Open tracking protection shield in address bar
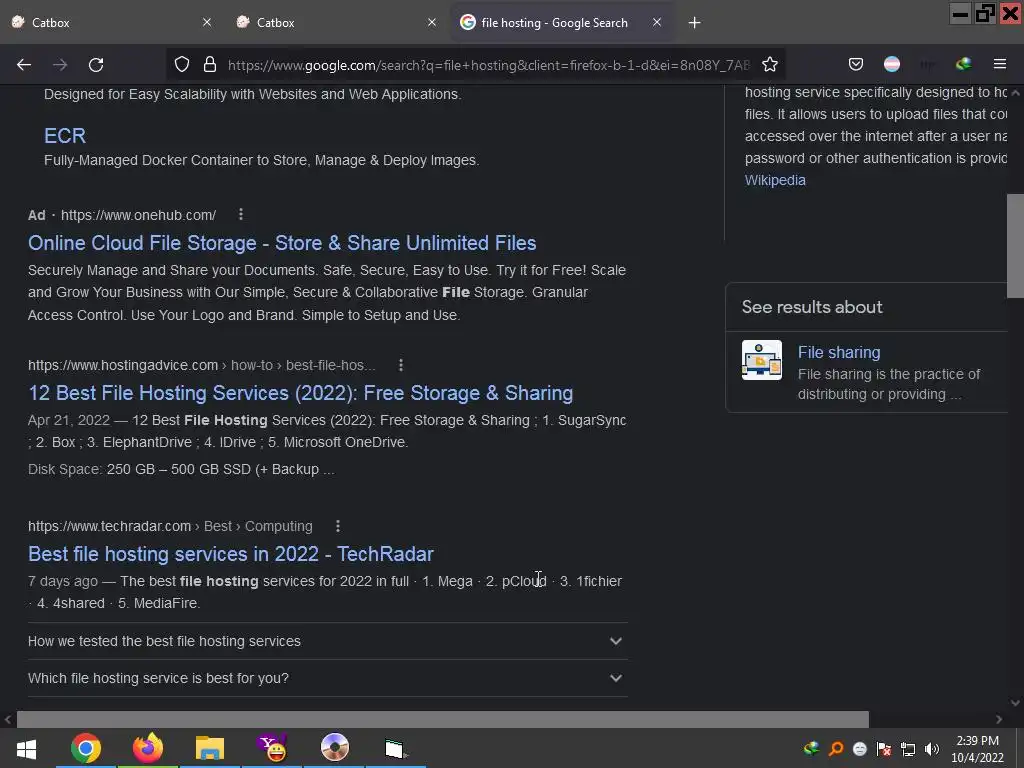Image resolution: width=1024 pixels, height=768 pixels. (x=182, y=64)
